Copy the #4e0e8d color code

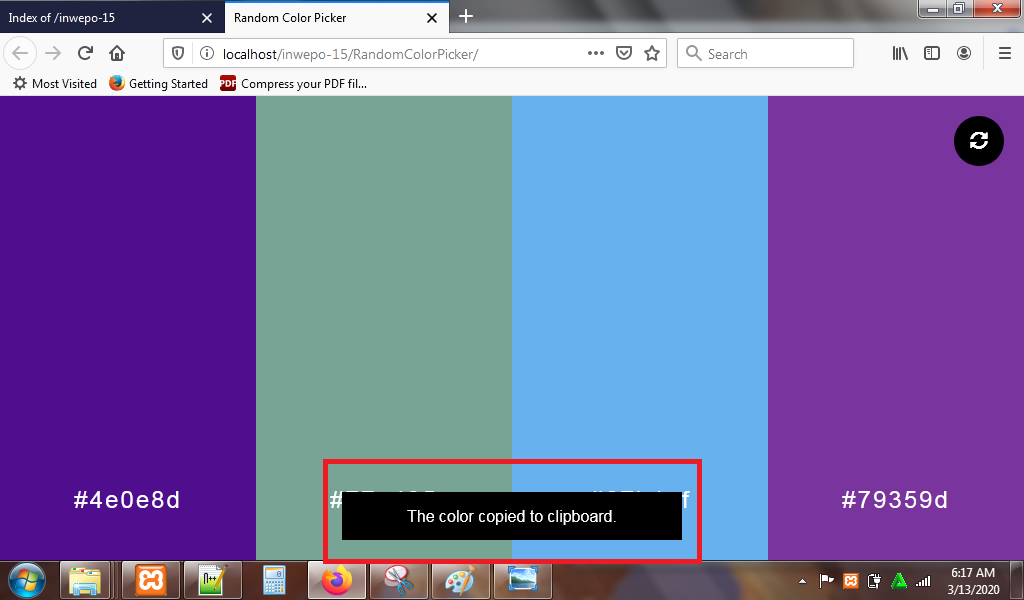(x=127, y=500)
